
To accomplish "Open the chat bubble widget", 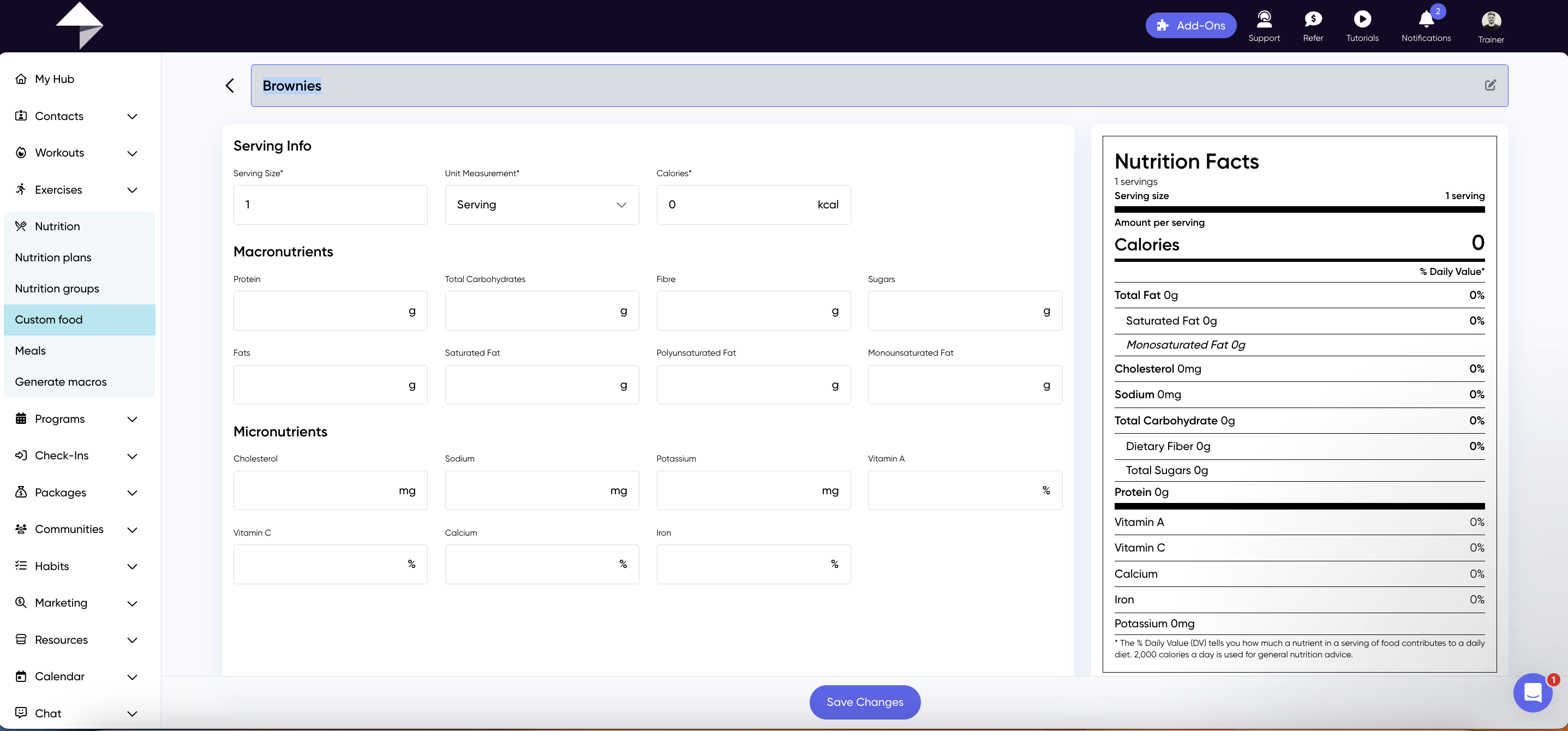I will [1533, 693].
